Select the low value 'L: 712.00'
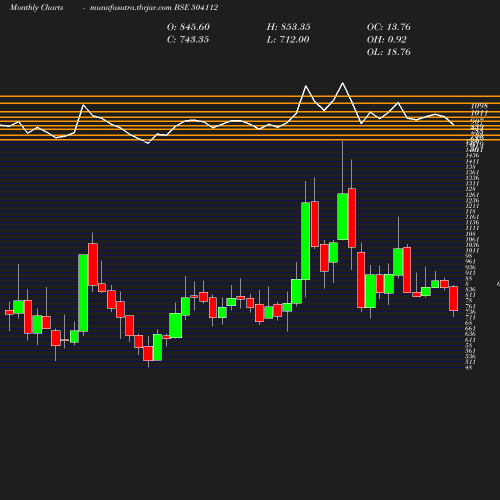Viewport: 500px width, 500px height. [288, 39]
